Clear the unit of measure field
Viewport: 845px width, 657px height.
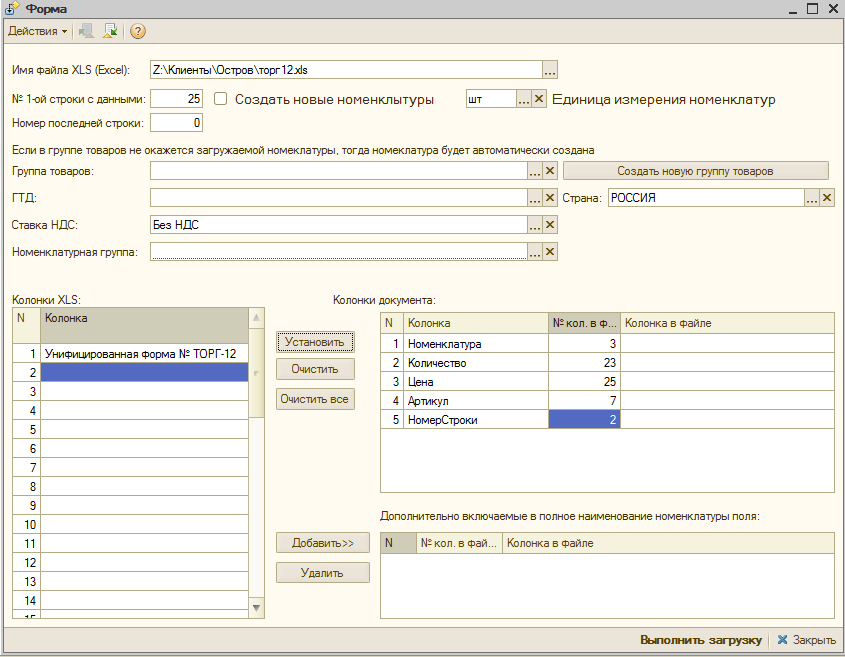[x=539, y=99]
